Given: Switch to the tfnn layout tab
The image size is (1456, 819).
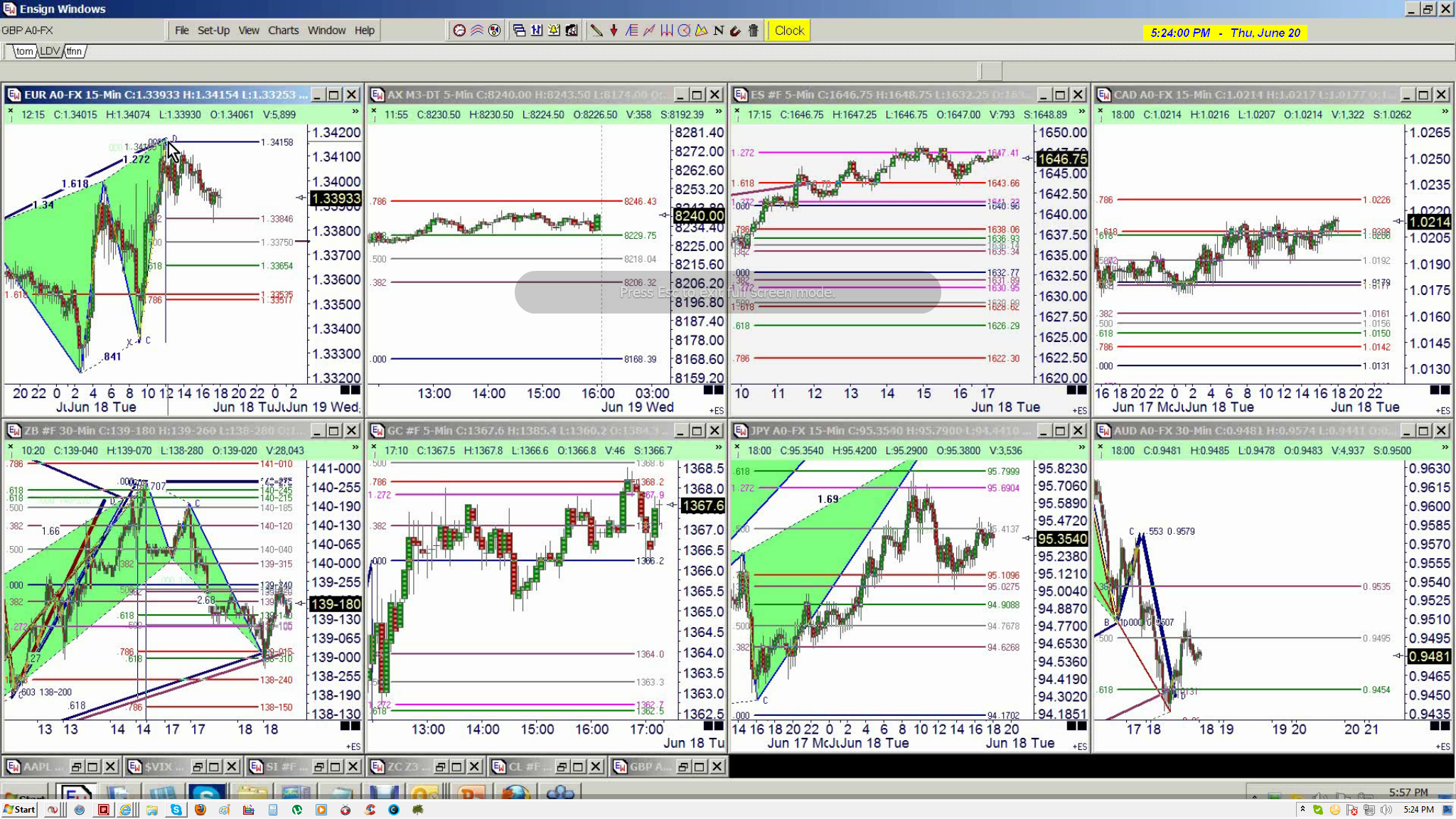Looking at the screenshot, I should point(75,51).
